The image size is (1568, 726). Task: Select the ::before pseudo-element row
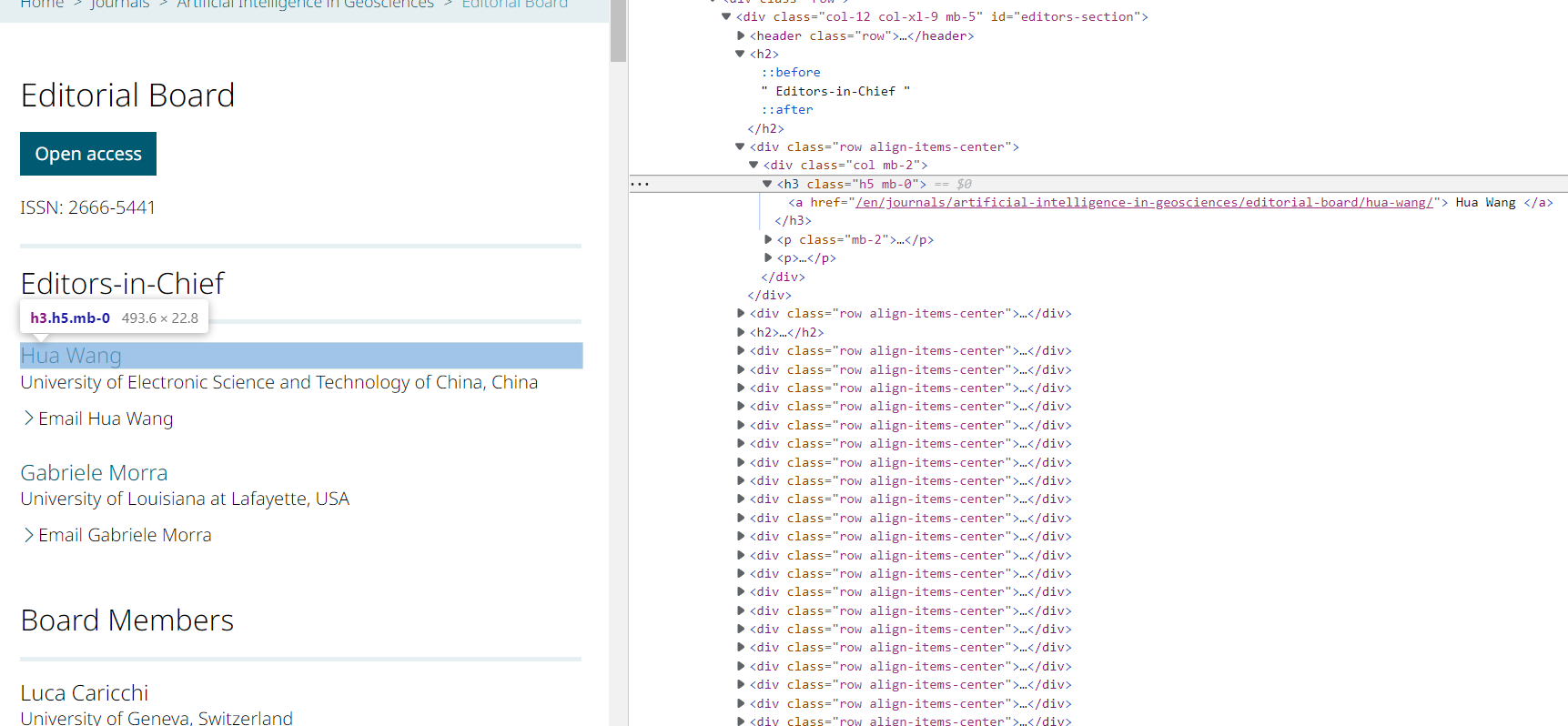[791, 73]
